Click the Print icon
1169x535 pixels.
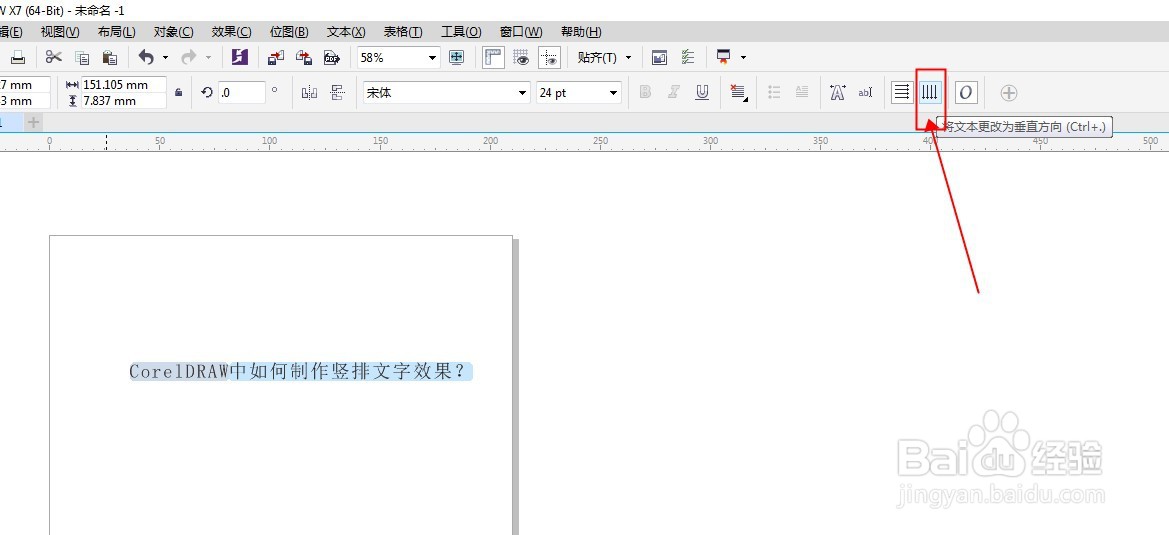(19, 57)
